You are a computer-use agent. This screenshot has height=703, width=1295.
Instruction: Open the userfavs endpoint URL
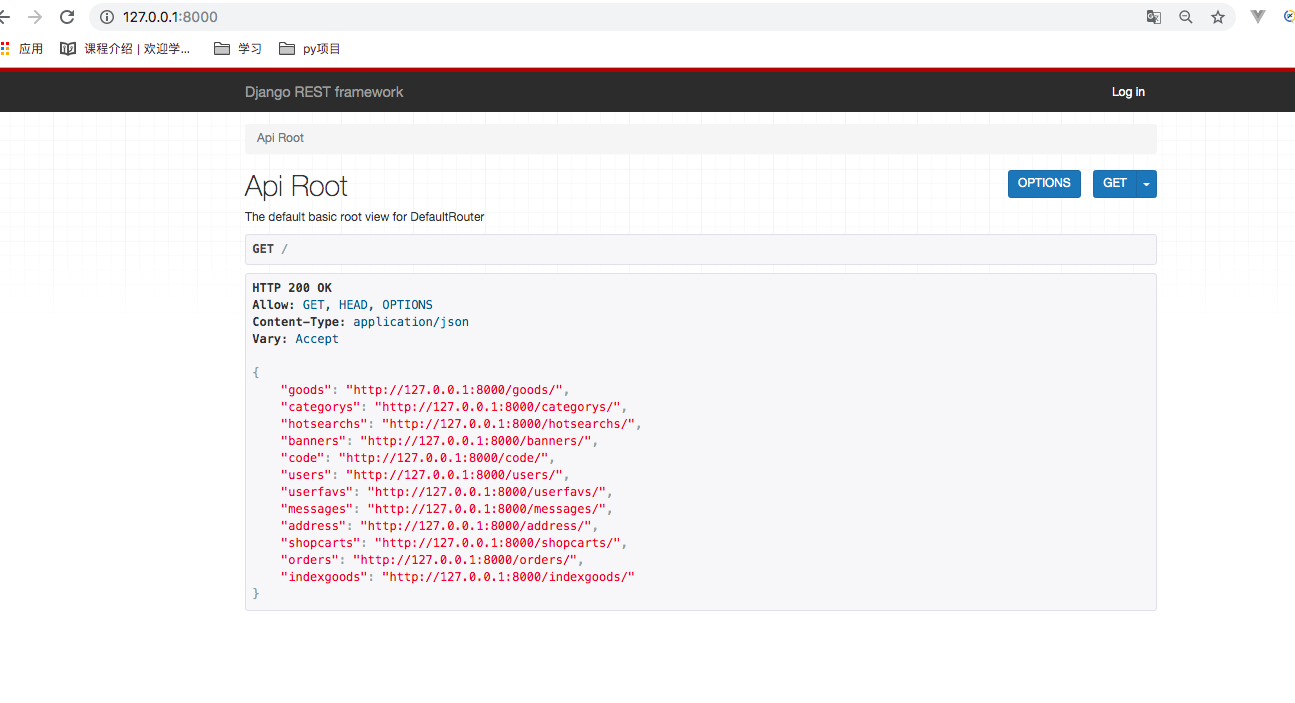(x=487, y=492)
